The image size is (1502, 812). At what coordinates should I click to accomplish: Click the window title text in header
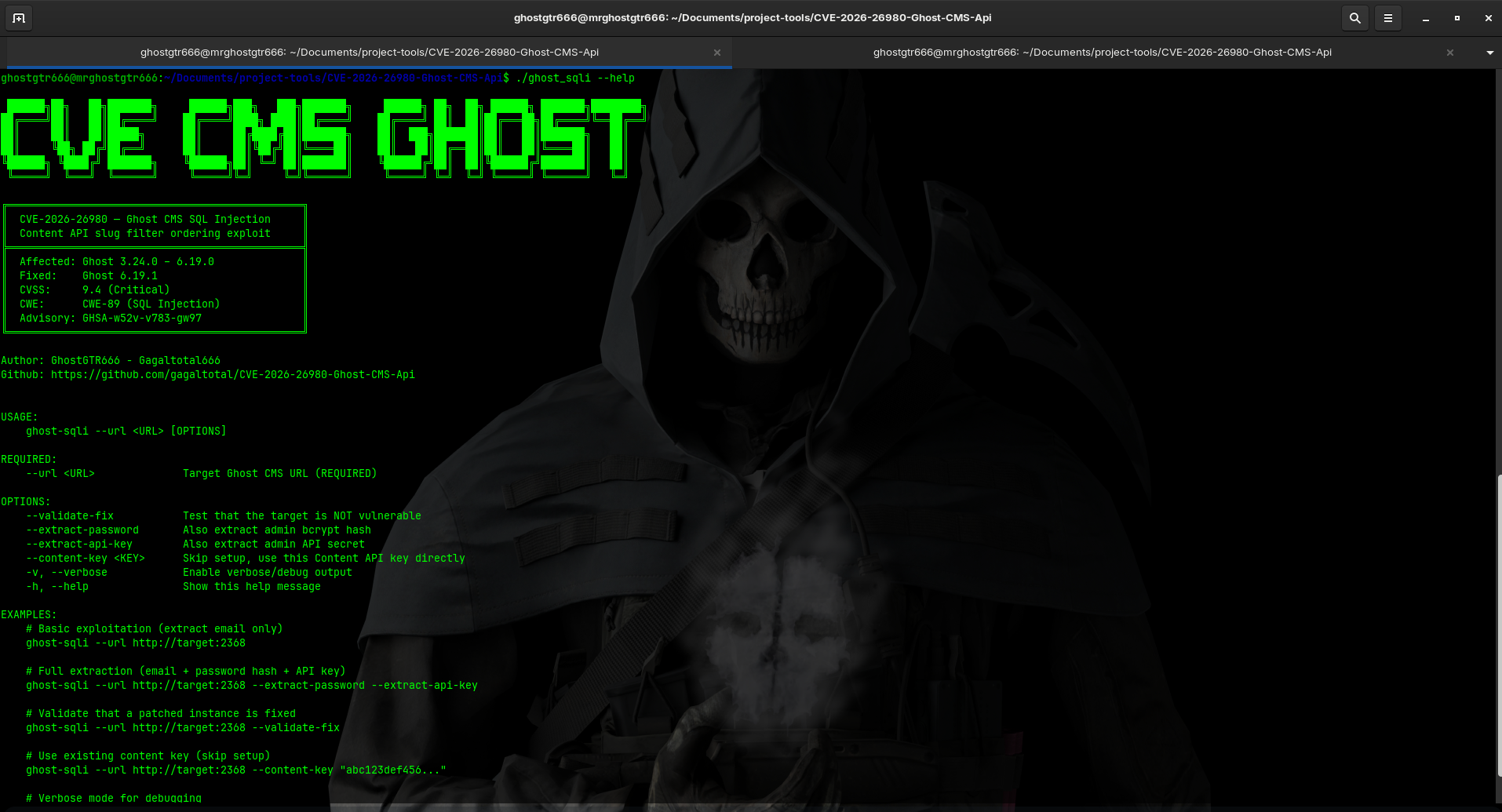[753, 18]
